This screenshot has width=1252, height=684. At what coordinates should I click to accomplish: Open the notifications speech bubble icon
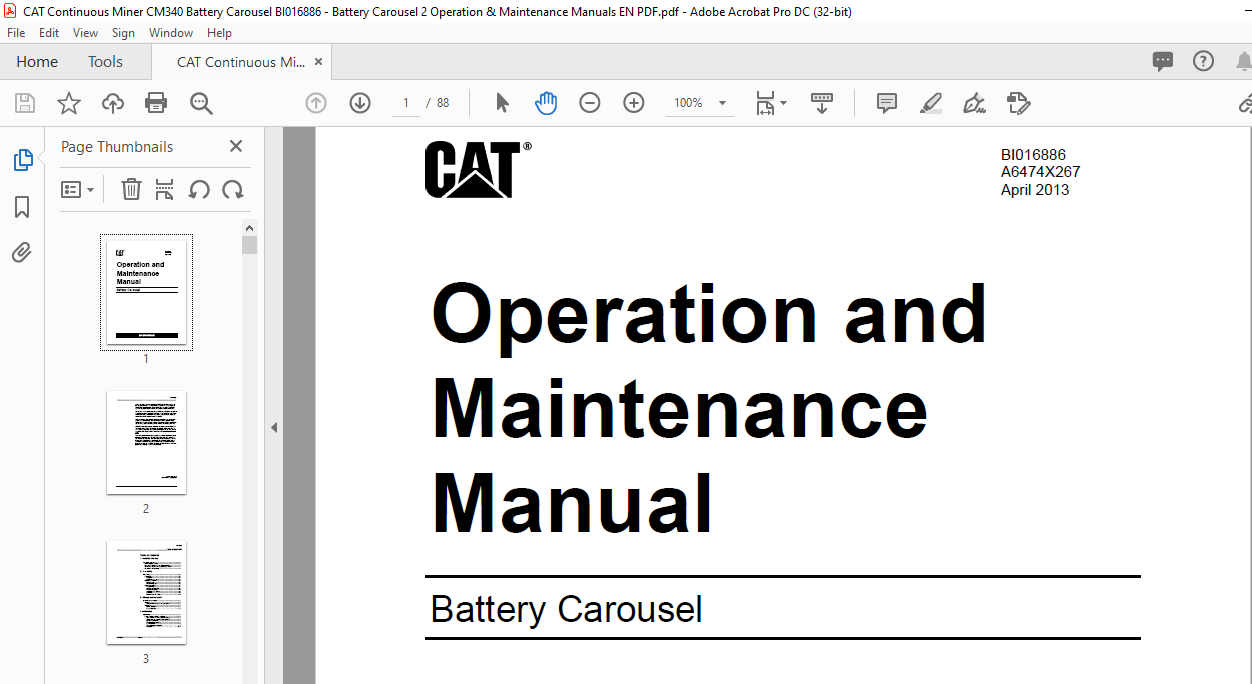click(x=1163, y=62)
